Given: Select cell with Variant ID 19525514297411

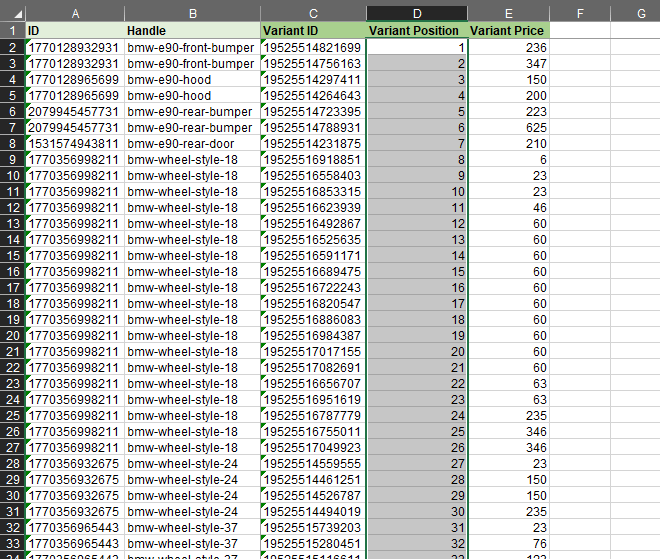Looking at the screenshot, I should (x=313, y=80).
